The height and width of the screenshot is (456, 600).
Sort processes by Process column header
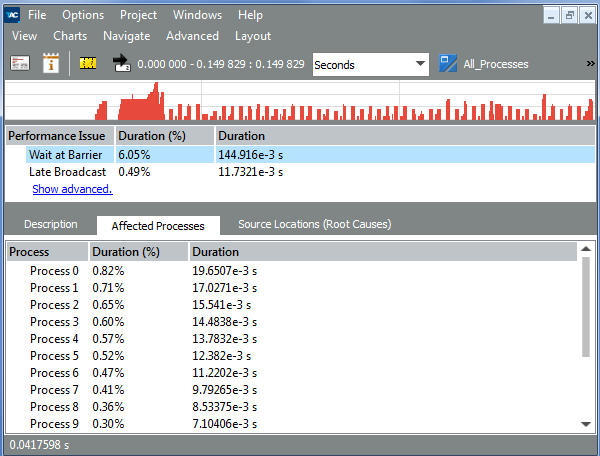click(47, 252)
